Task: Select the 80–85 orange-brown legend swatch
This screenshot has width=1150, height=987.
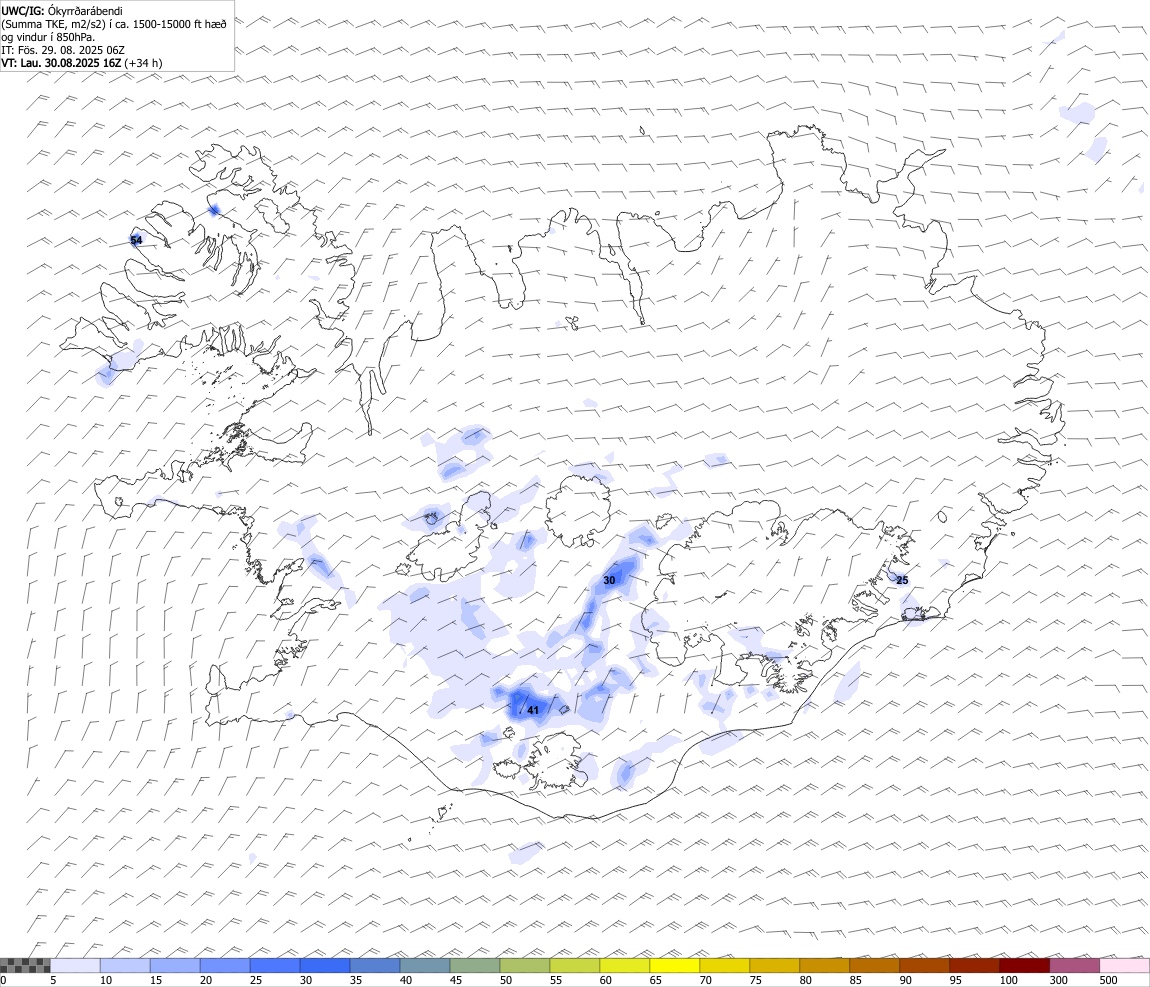Action: point(824,965)
